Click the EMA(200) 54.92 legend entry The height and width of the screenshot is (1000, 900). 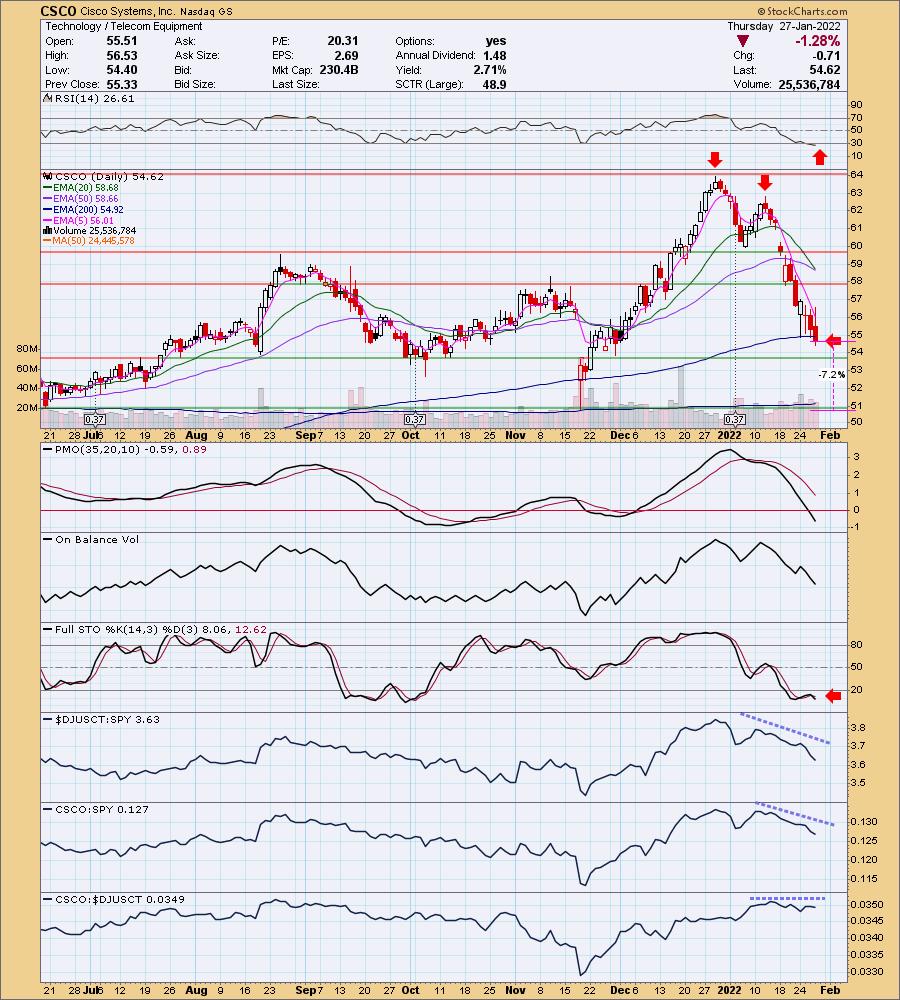(x=84, y=209)
